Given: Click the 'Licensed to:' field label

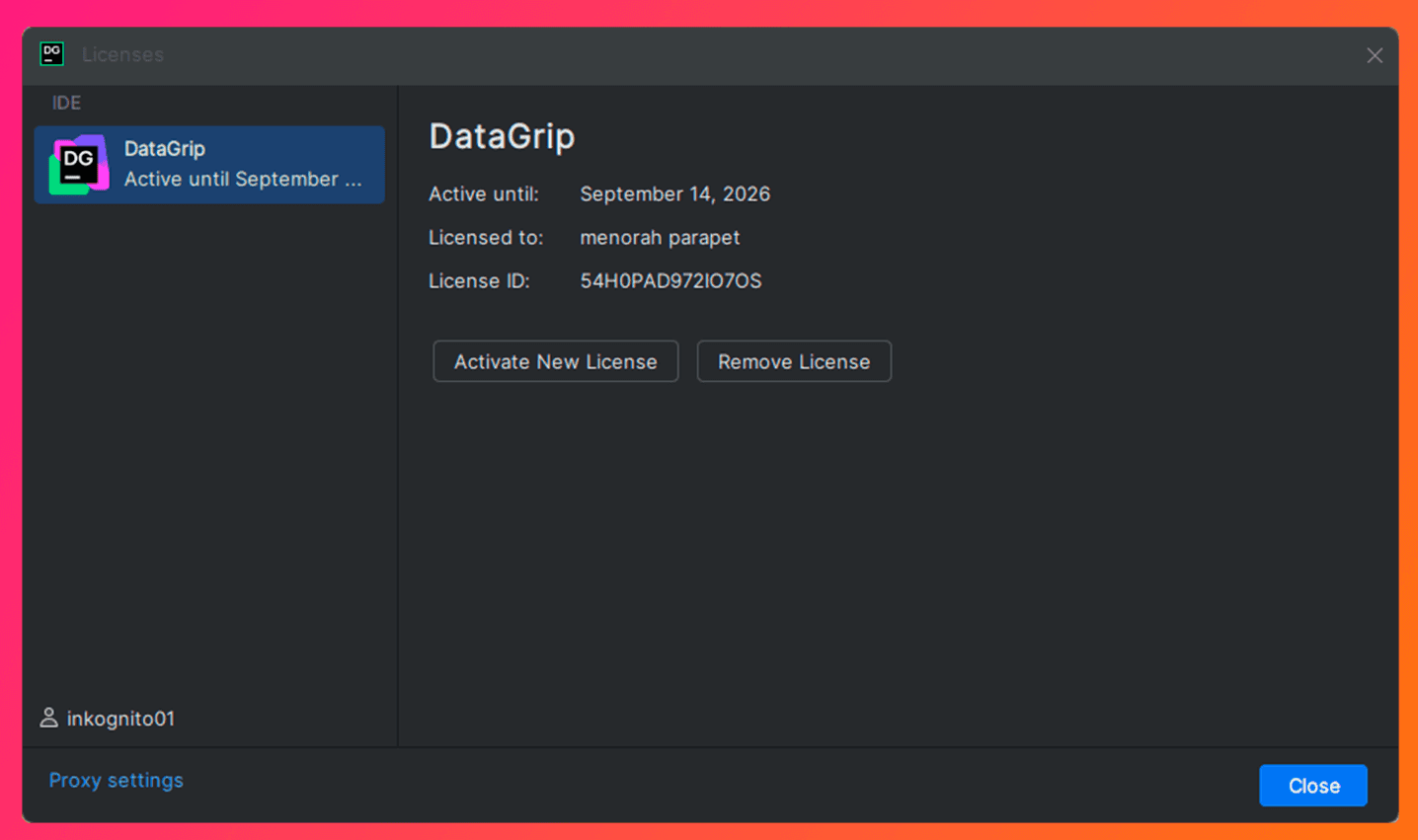Looking at the screenshot, I should click(485, 238).
